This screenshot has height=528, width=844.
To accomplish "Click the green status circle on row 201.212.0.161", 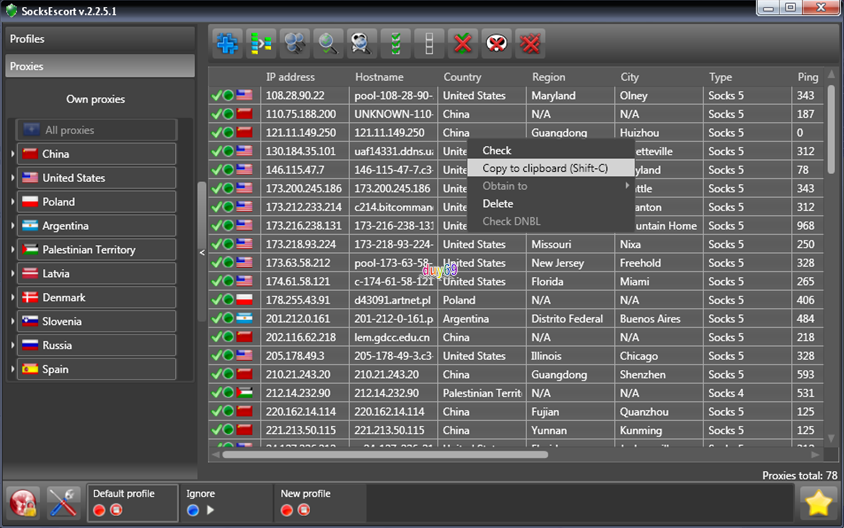I will click(228, 319).
